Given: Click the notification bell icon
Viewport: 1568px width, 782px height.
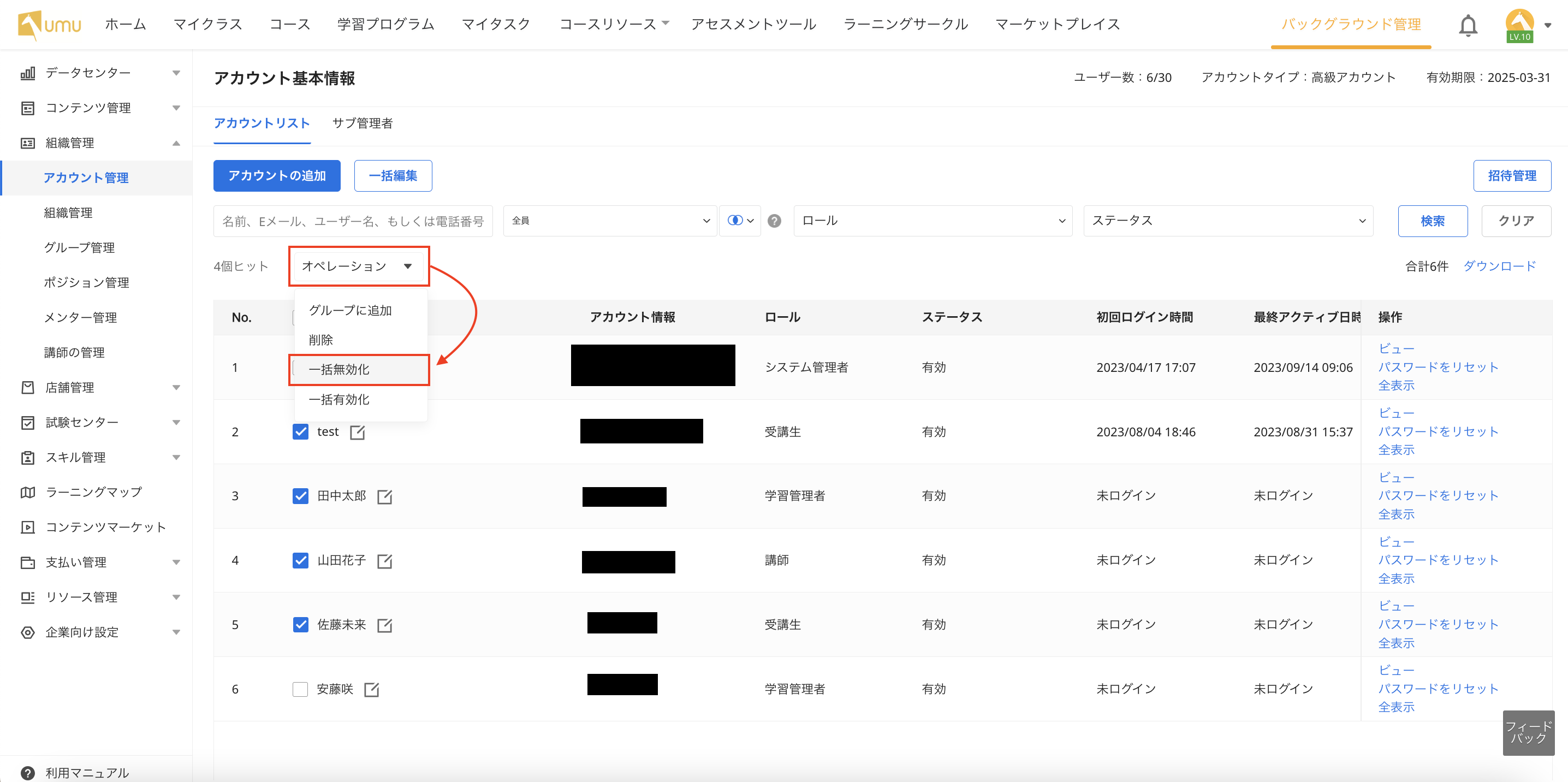Looking at the screenshot, I should (x=1468, y=26).
